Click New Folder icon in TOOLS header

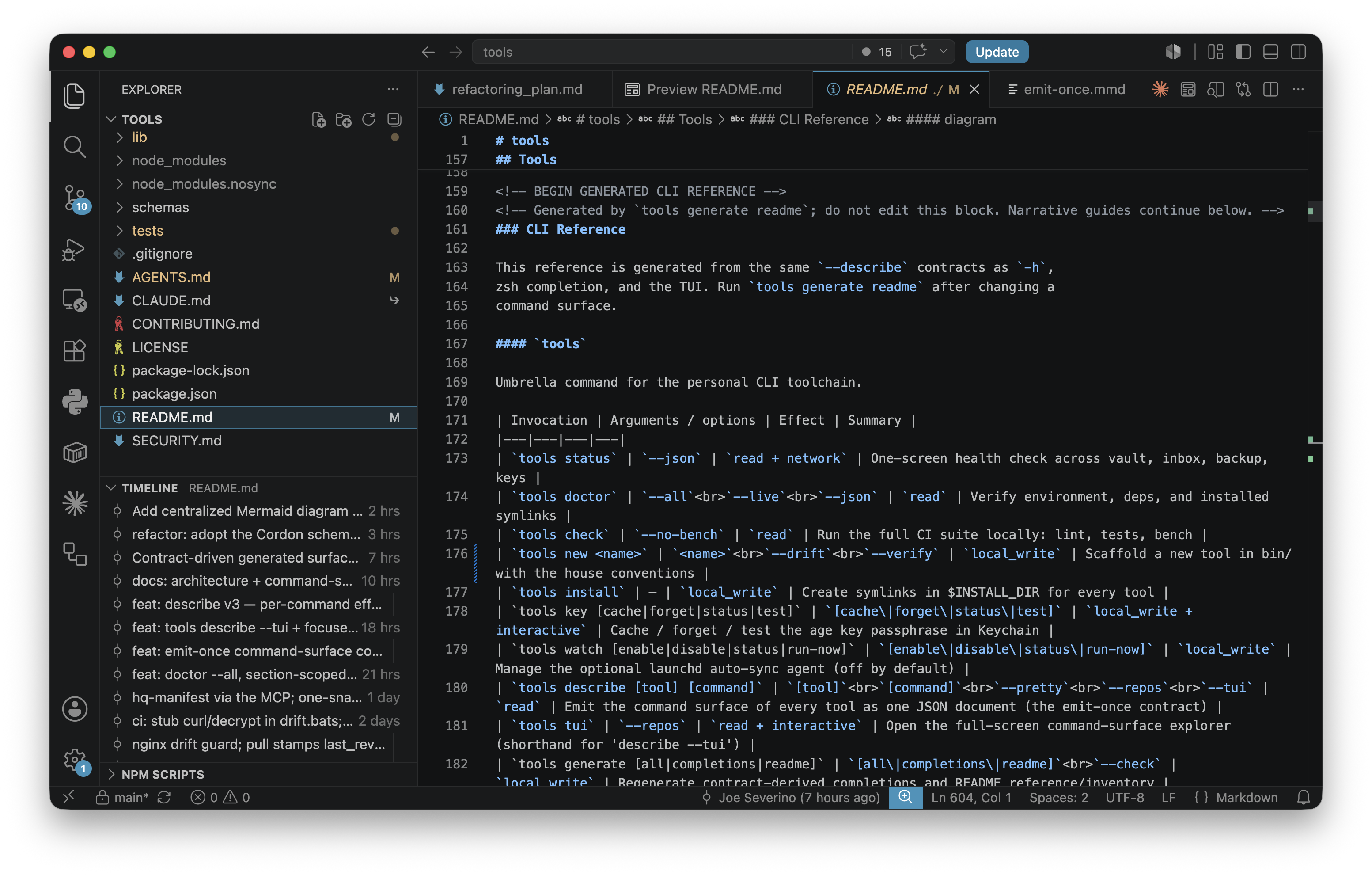point(344,119)
